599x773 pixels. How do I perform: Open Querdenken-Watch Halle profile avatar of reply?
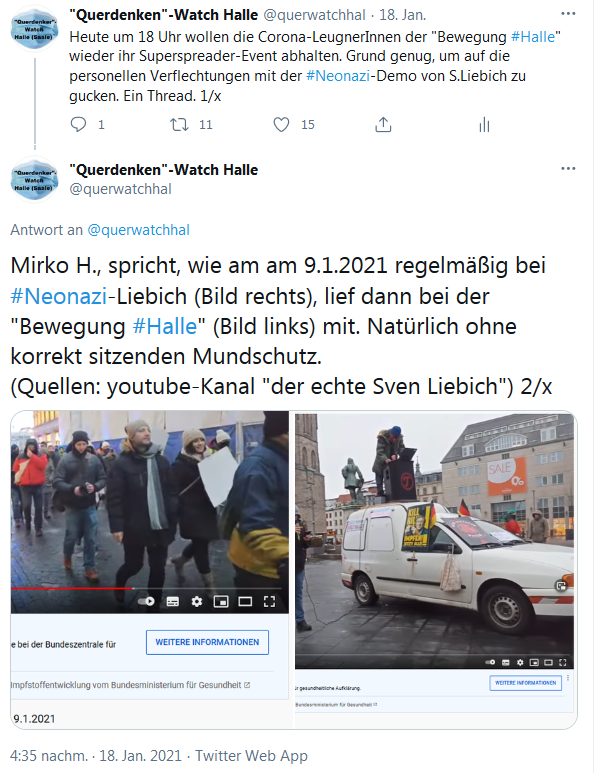click(x=35, y=179)
